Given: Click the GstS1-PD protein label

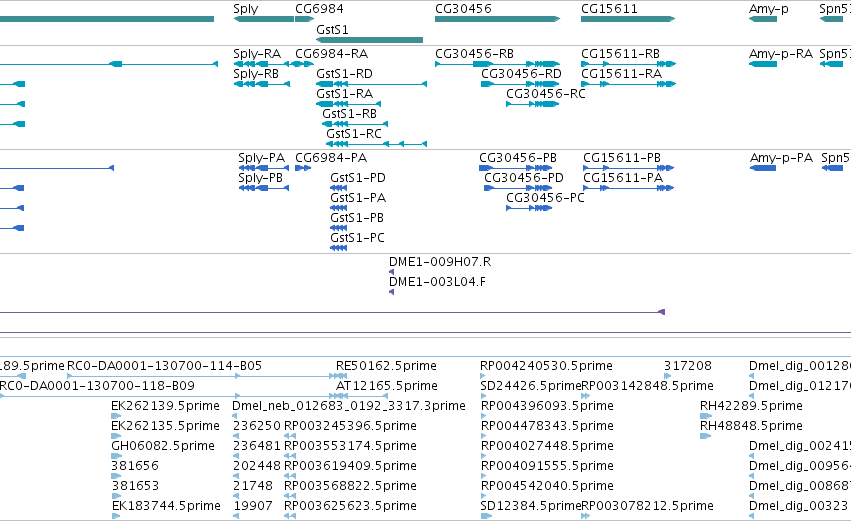Looking at the screenshot, I should [358, 178].
